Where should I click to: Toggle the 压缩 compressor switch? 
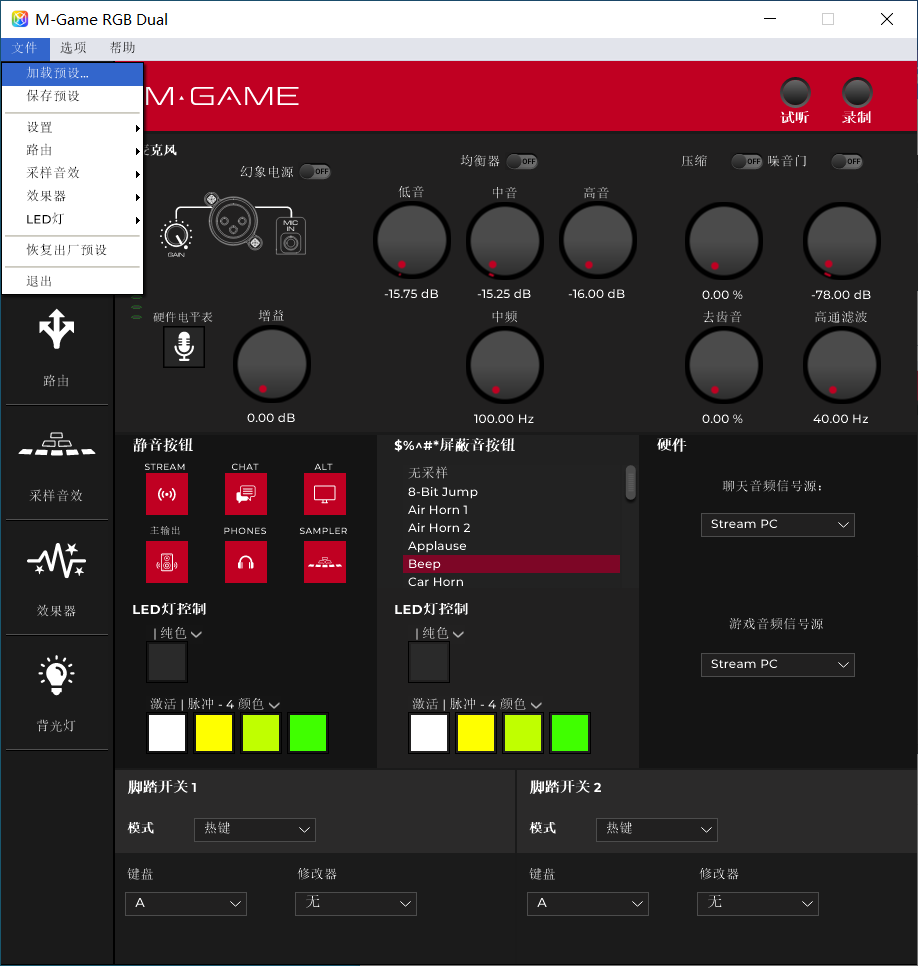(747, 161)
